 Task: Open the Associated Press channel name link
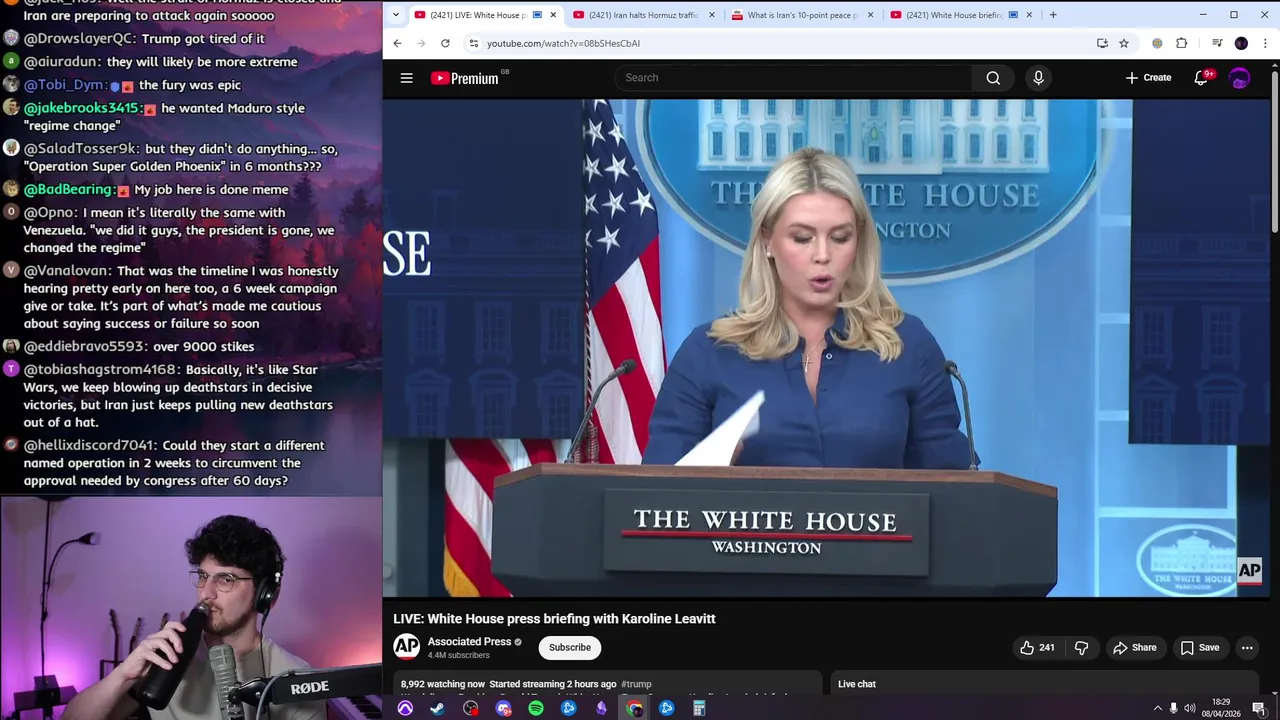pyautogui.click(x=469, y=641)
